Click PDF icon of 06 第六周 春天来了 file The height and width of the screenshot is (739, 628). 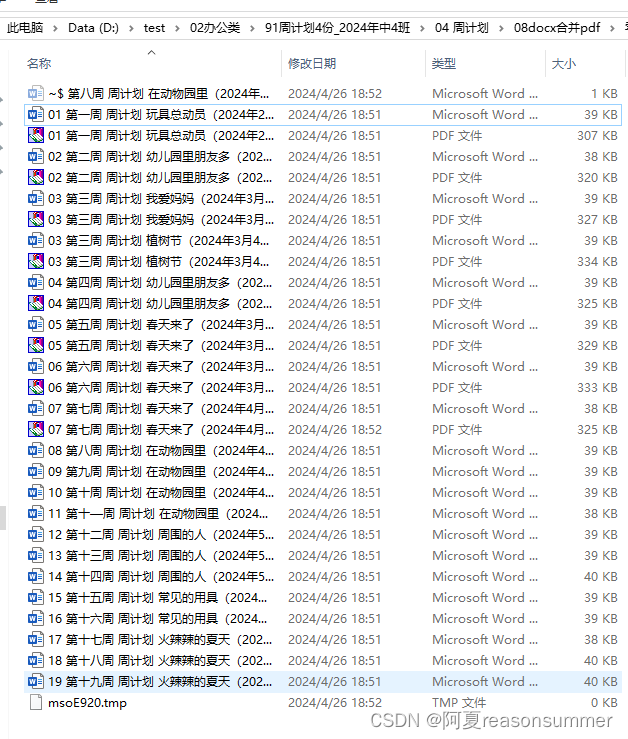[36, 387]
